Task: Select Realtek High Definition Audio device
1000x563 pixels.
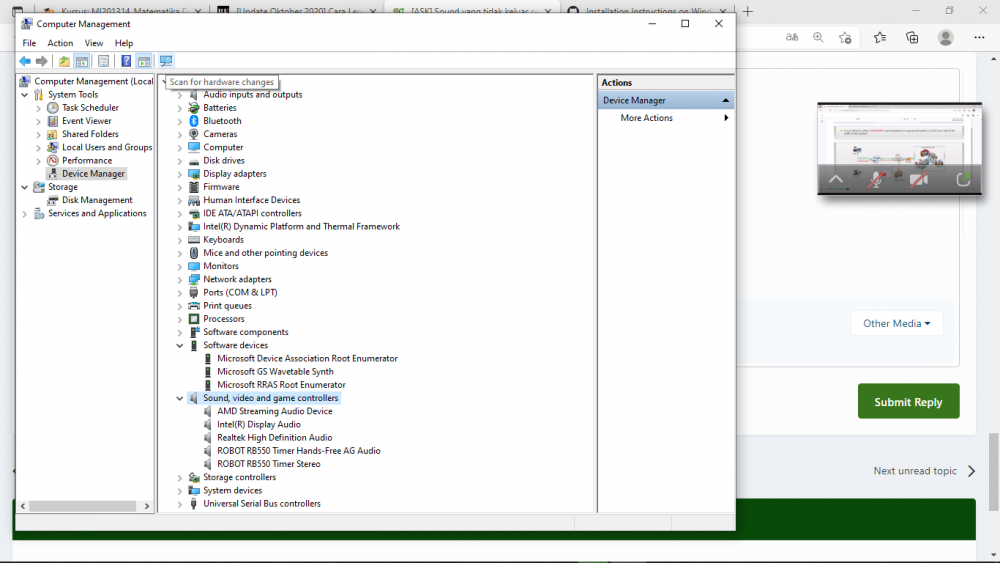Action: pos(274,438)
